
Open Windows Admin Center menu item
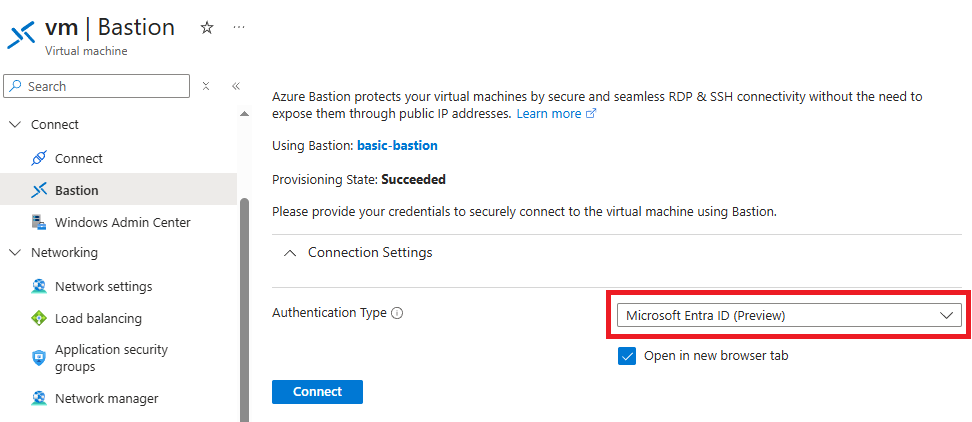pos(123,222)
